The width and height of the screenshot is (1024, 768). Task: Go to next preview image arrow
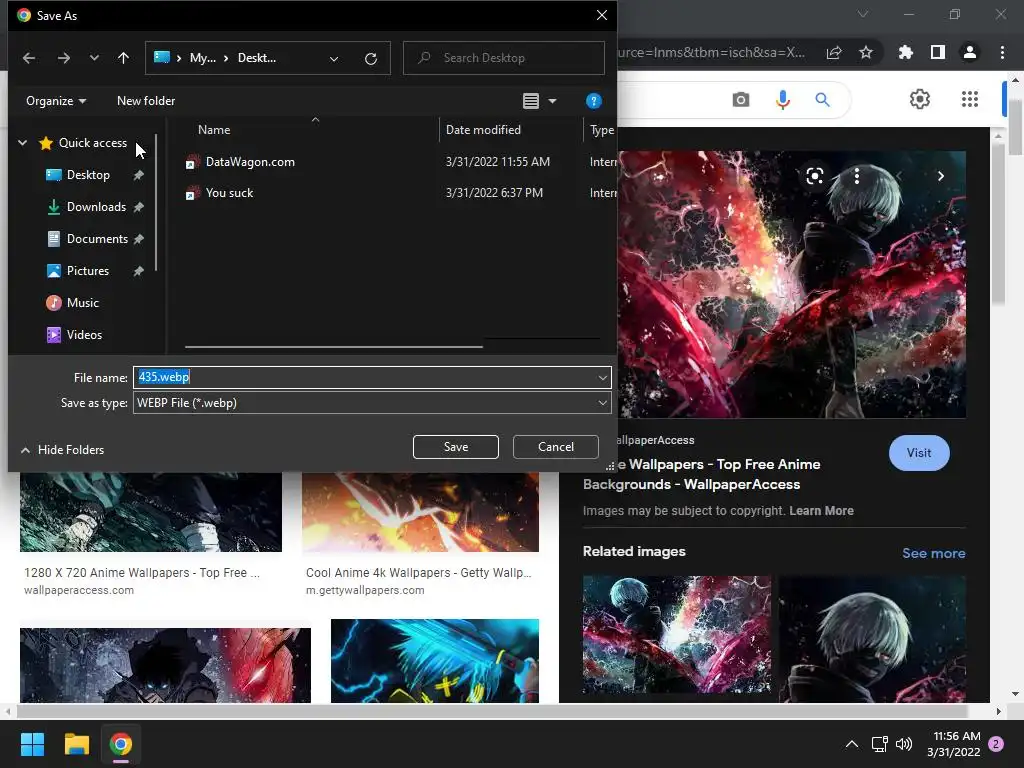tap(940, 176)
